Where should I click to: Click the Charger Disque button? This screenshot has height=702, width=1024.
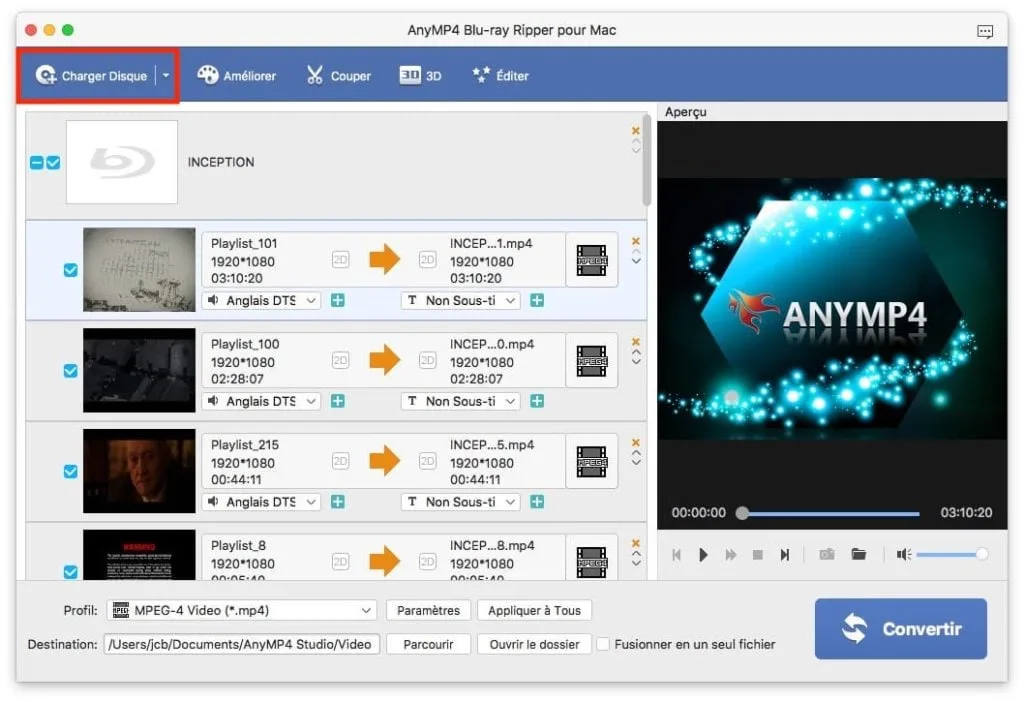(91, 76)
